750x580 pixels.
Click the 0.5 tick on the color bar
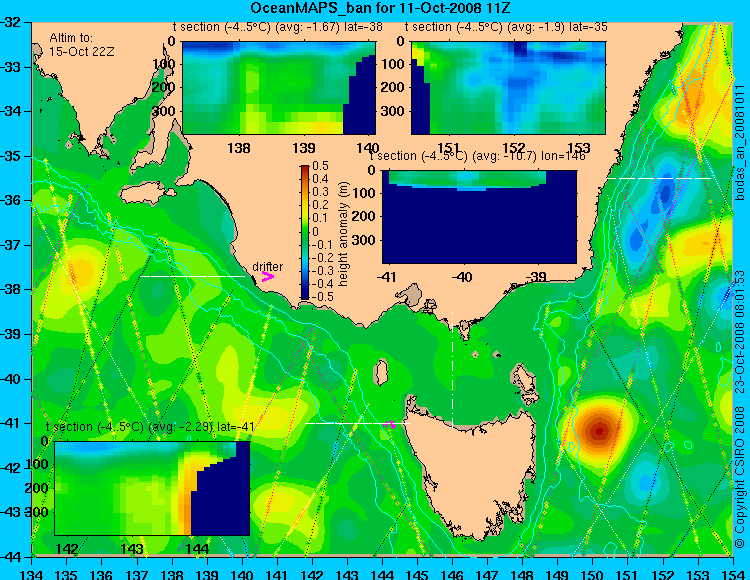point(320,166)
